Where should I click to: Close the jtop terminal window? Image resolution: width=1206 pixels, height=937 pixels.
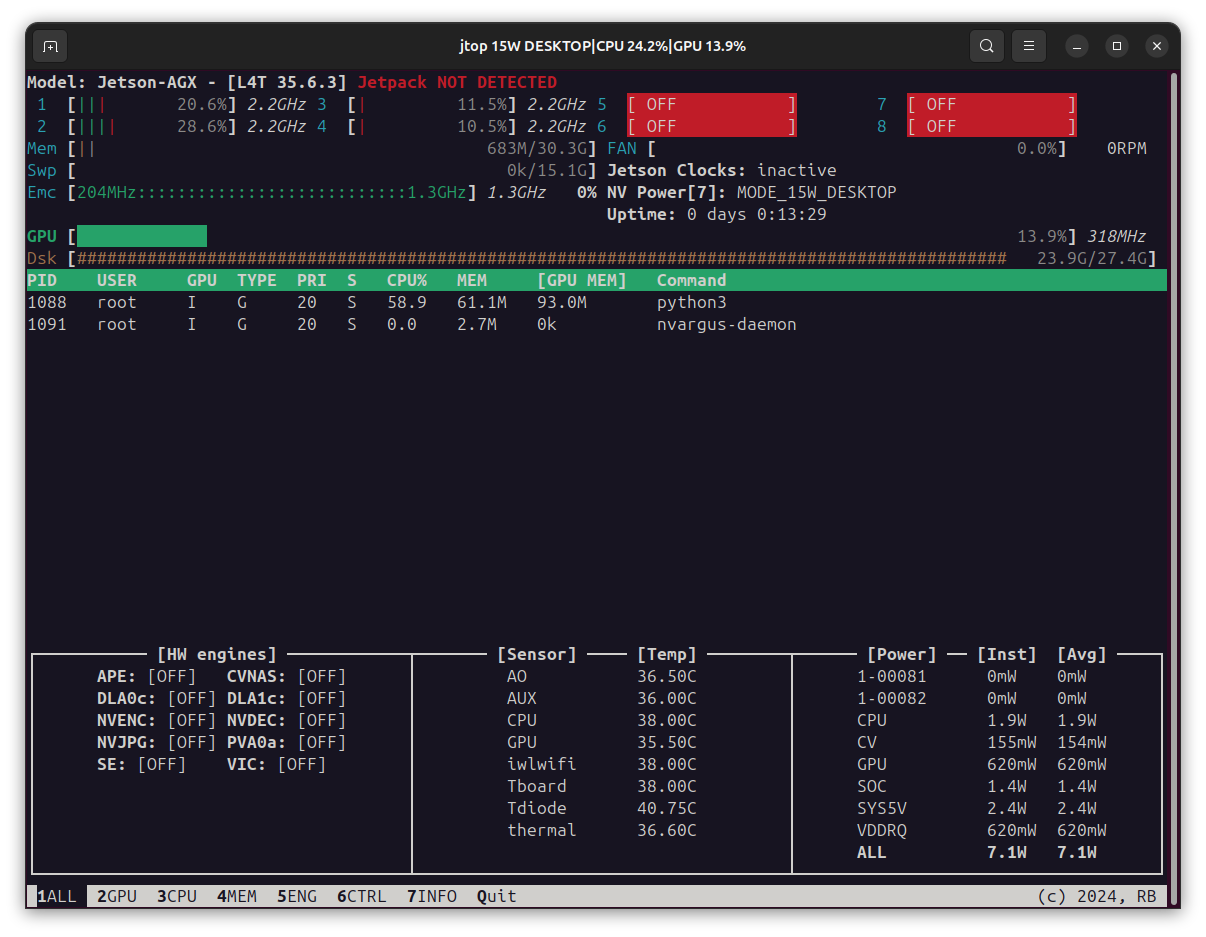1156,46
